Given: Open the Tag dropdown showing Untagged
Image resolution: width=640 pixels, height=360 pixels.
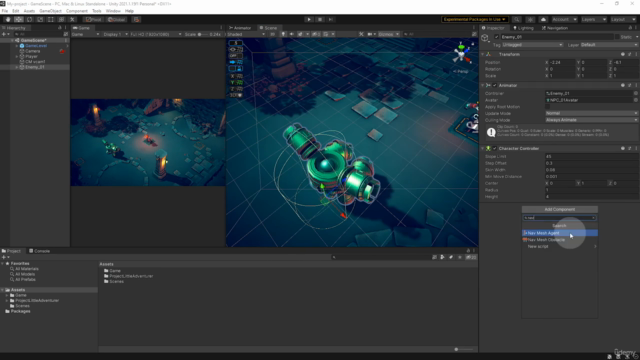Looking at the screenshot, I should tap(532, 45).
